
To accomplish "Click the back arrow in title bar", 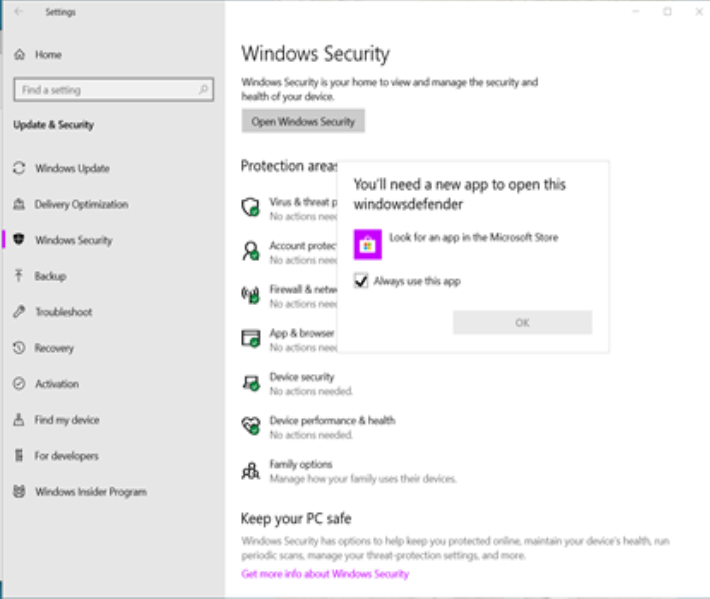I will click(18, 12).
